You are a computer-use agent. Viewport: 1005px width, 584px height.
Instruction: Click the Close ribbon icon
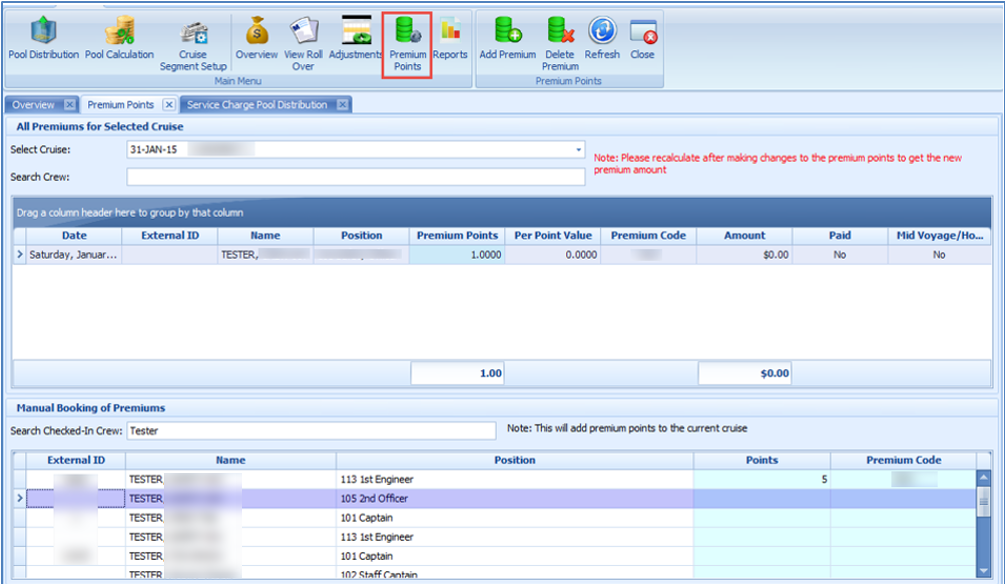tap(642, 38)
